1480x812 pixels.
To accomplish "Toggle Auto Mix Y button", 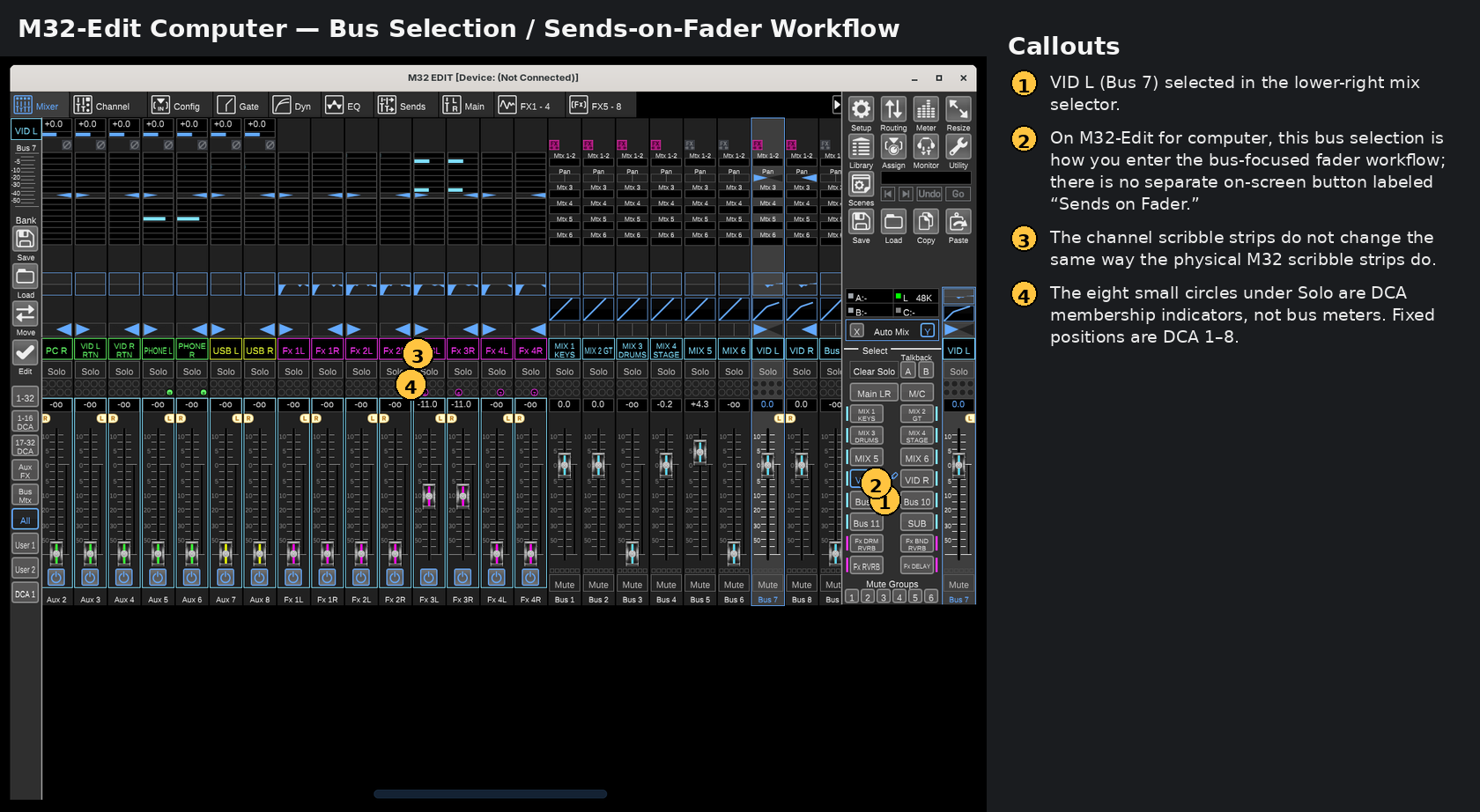I will click(x=927, y=330).
